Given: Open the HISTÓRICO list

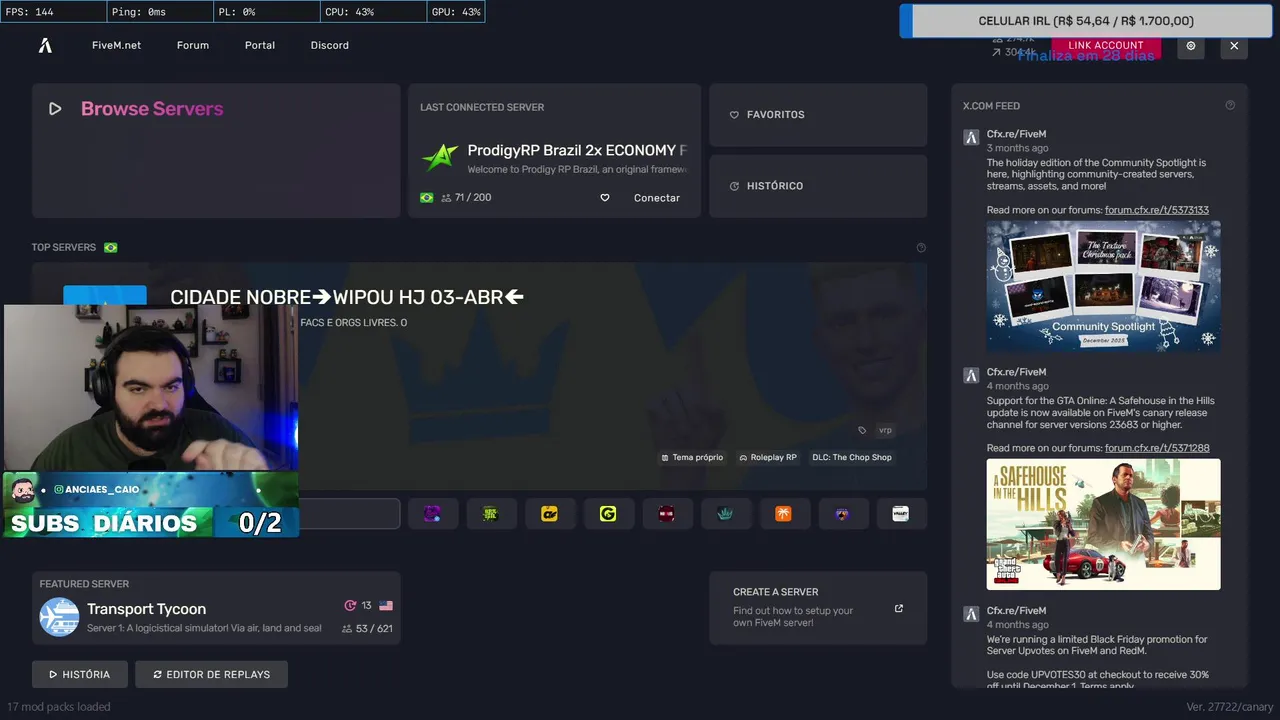Looking at the screenshot, I should (818, 186).
